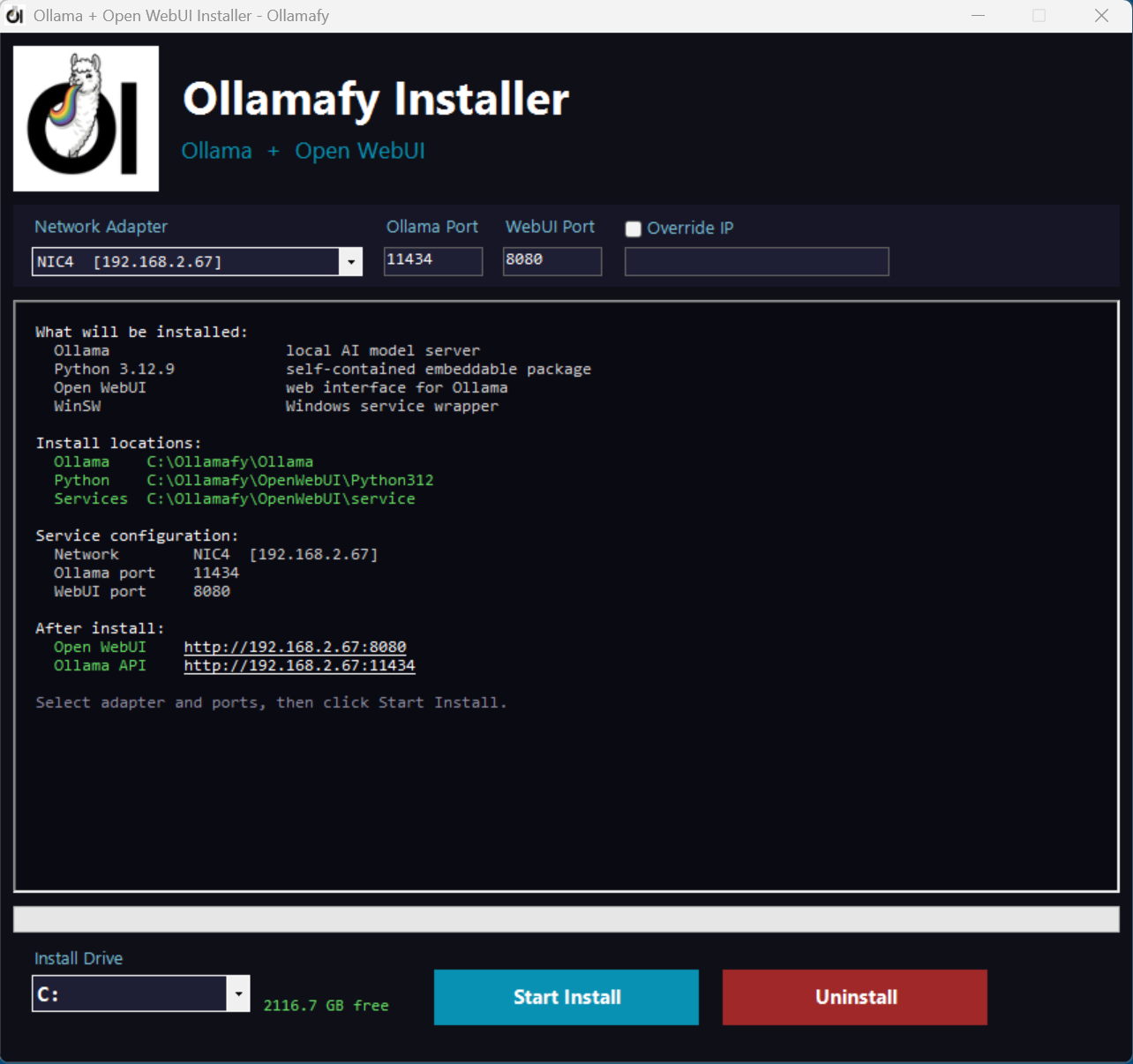Expand the Install Drive dropdown arrow
This screenshot has width=1133, height=1064.
(x=238, y=994)
